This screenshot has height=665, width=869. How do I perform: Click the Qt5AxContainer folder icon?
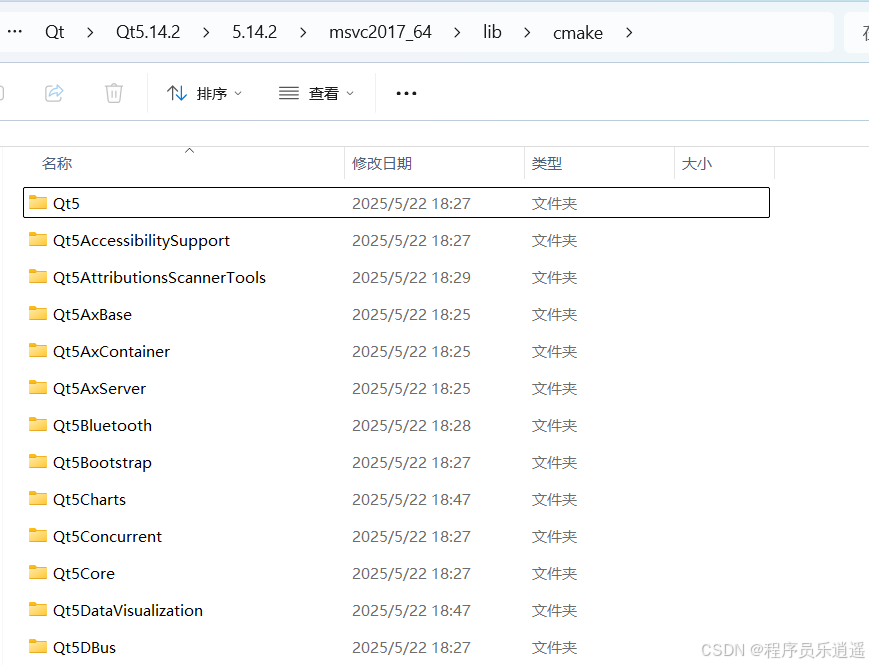click(38, 351)
